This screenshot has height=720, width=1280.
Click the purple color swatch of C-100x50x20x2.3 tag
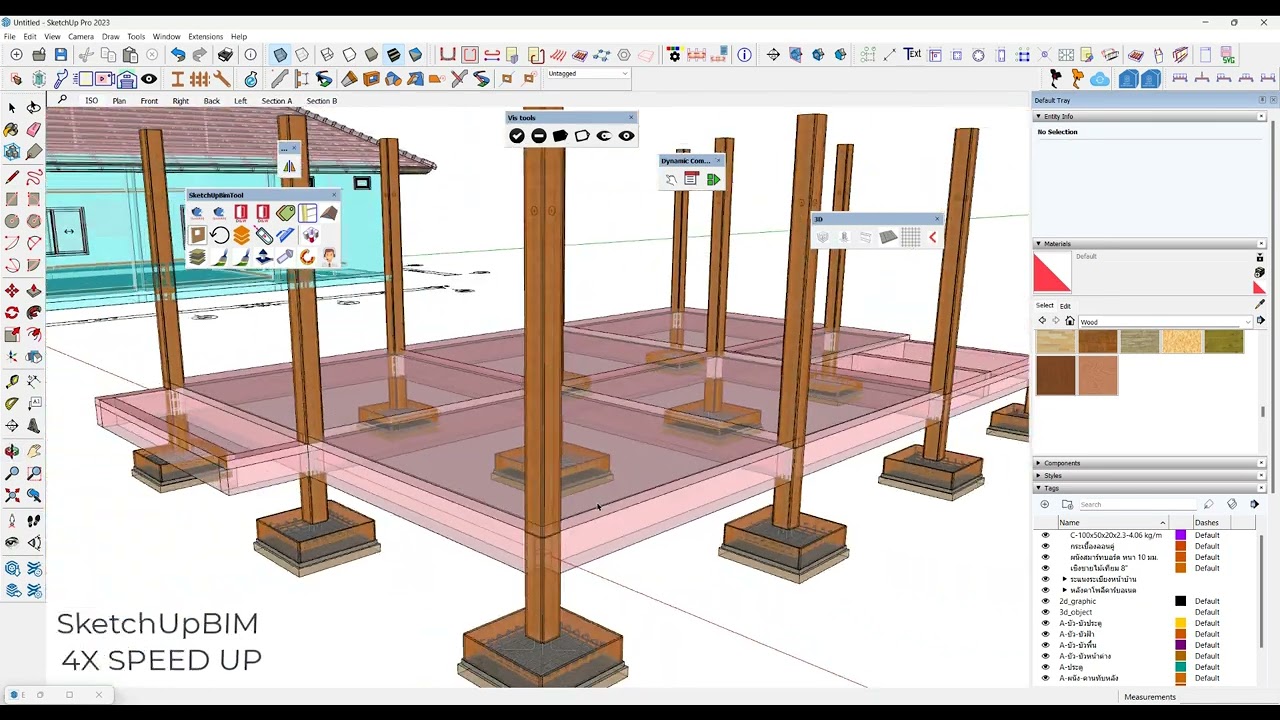(x=1181, y=535)
